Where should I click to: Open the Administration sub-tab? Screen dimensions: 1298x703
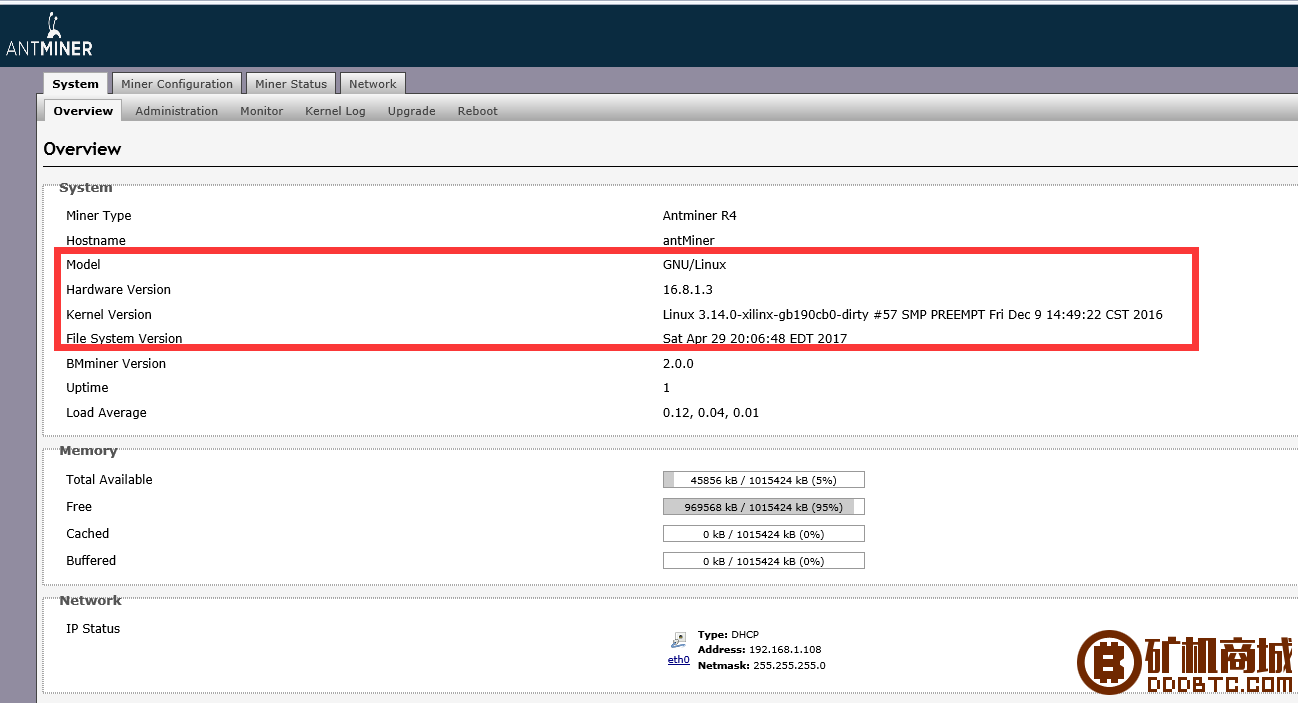tap(177, 111)
